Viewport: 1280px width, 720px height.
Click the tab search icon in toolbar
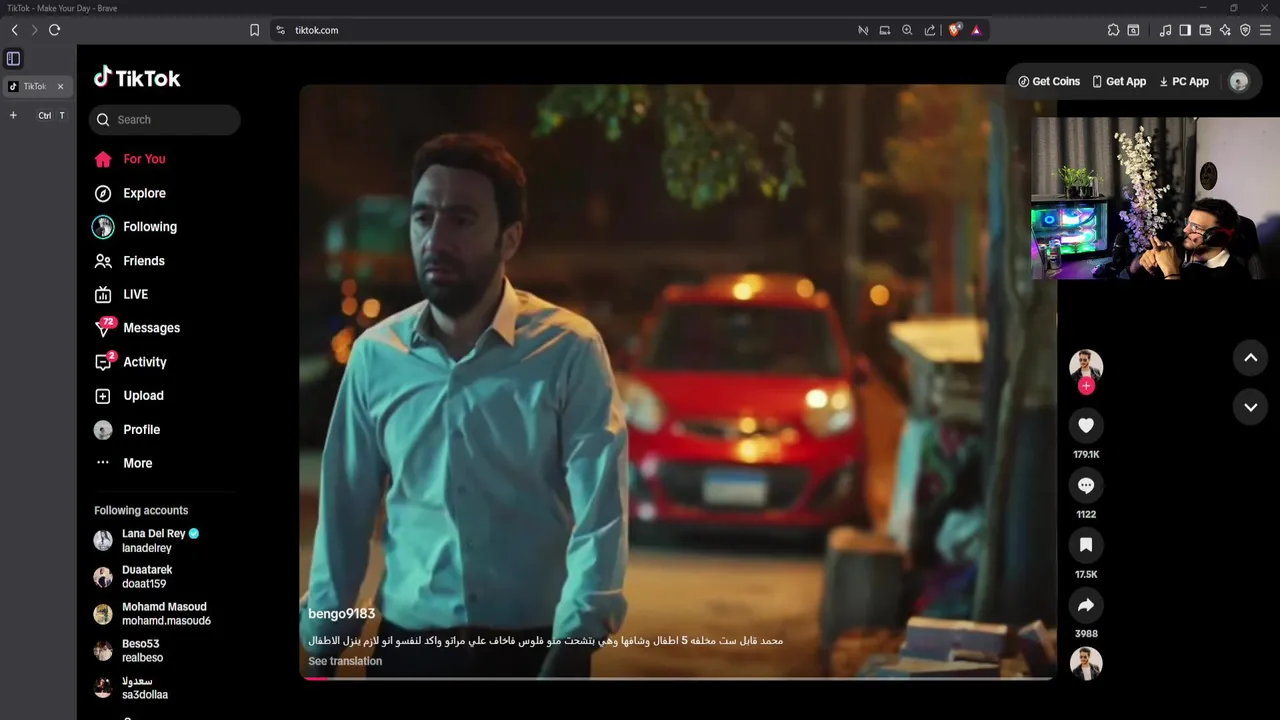pos(1133,30)
